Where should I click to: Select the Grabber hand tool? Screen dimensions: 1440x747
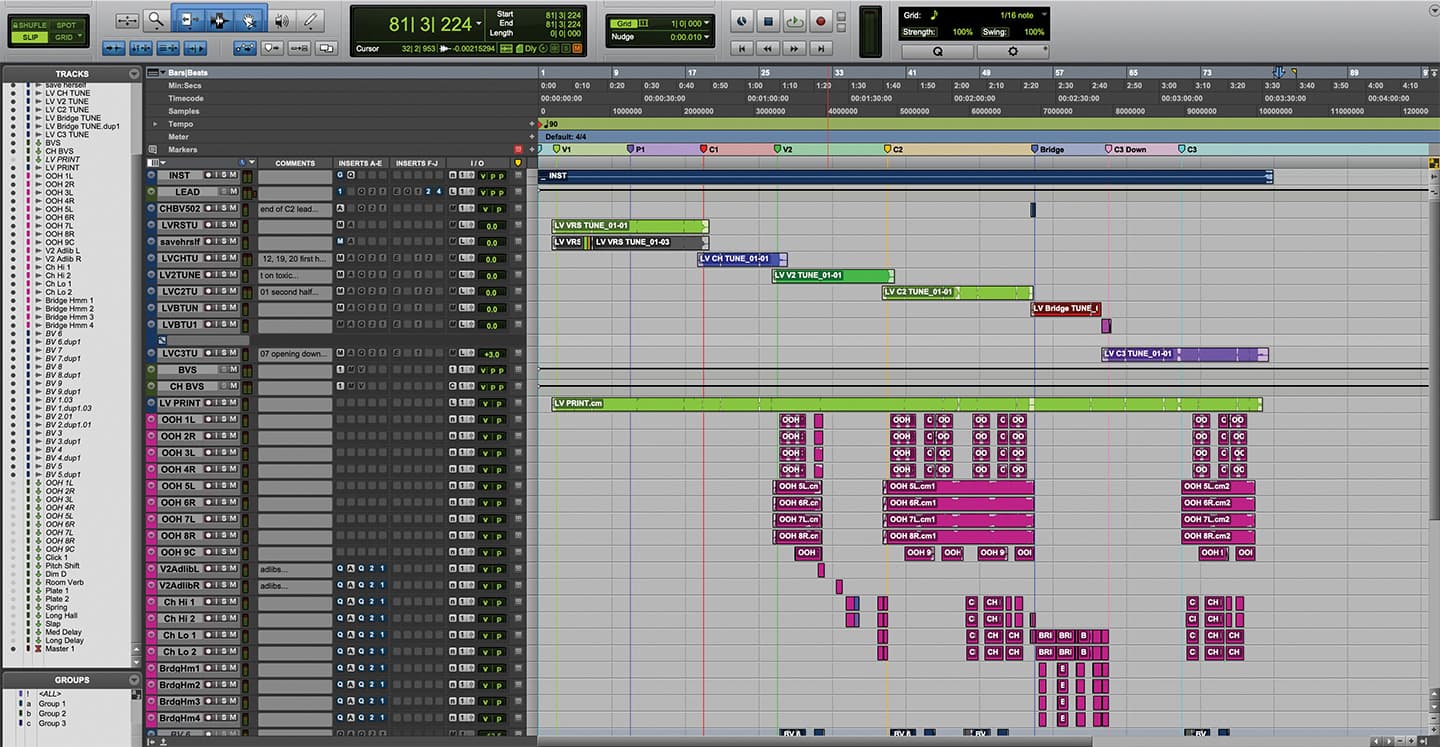[x=250, y=20]
